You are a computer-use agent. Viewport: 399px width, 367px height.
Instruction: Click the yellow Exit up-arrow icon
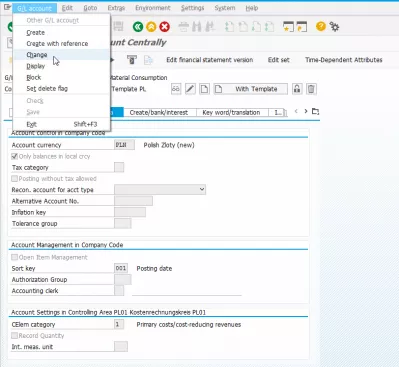tap(151, 27)
